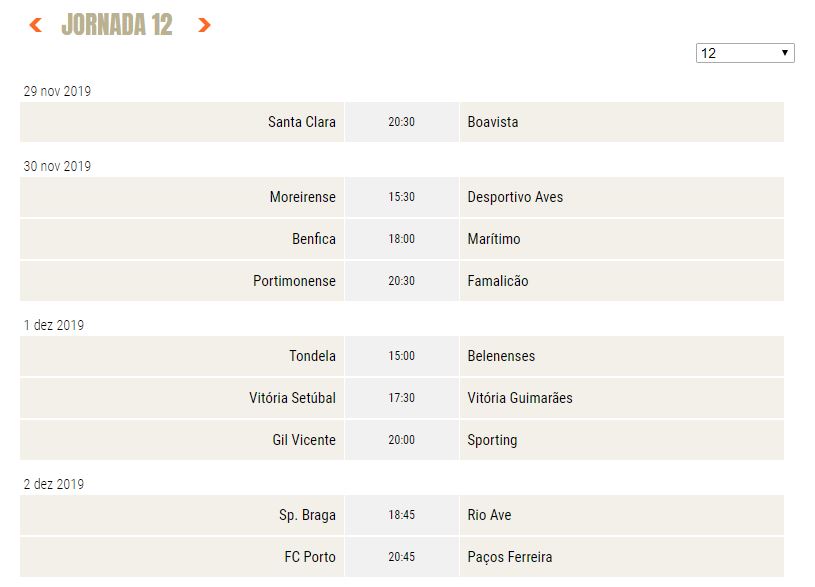Click the Gil Vicente team name
The height and width of the screenshot is (587, 815).
coord(304,440)
